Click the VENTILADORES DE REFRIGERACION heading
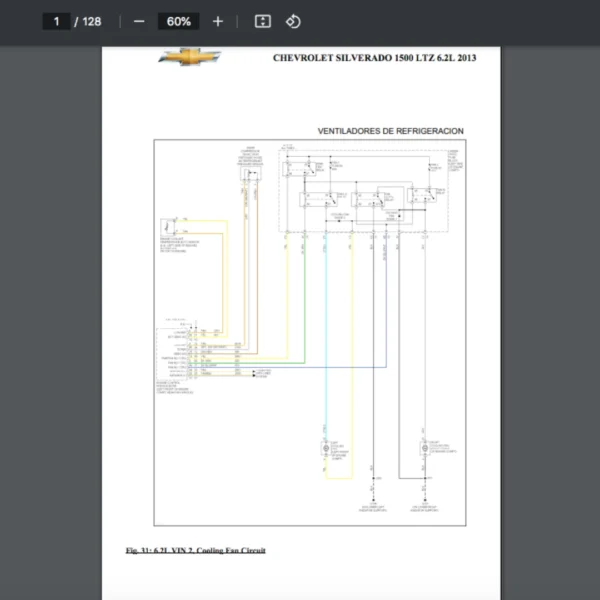This screenshot has height=600, width=600. pos(390,131)
